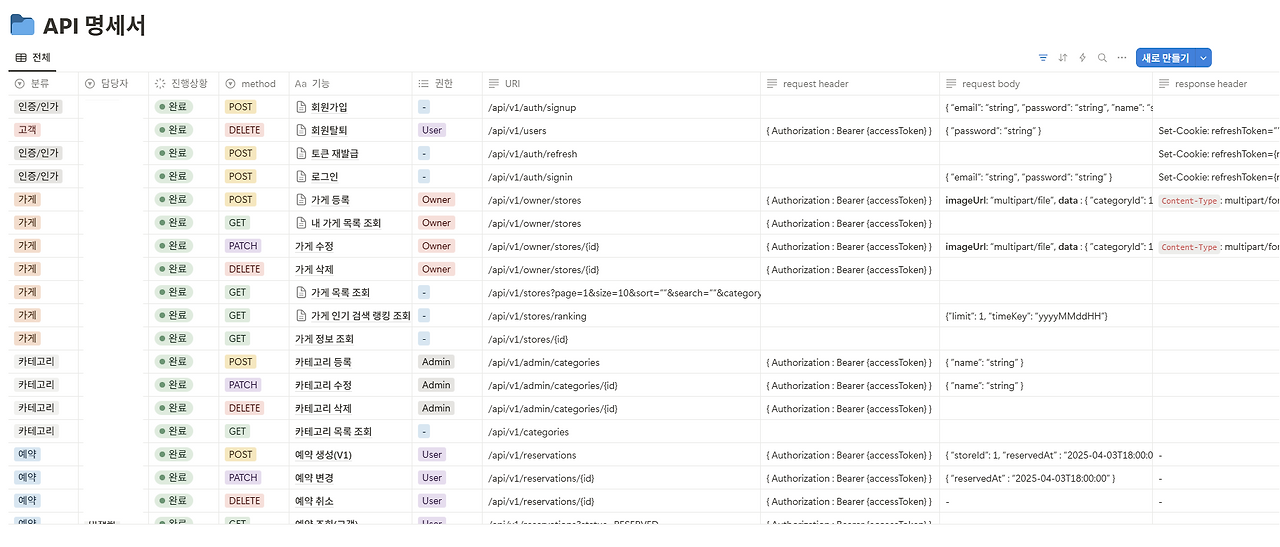
Task: Click the request body cell with limit and timeKey
Action: coord(1046,316)
